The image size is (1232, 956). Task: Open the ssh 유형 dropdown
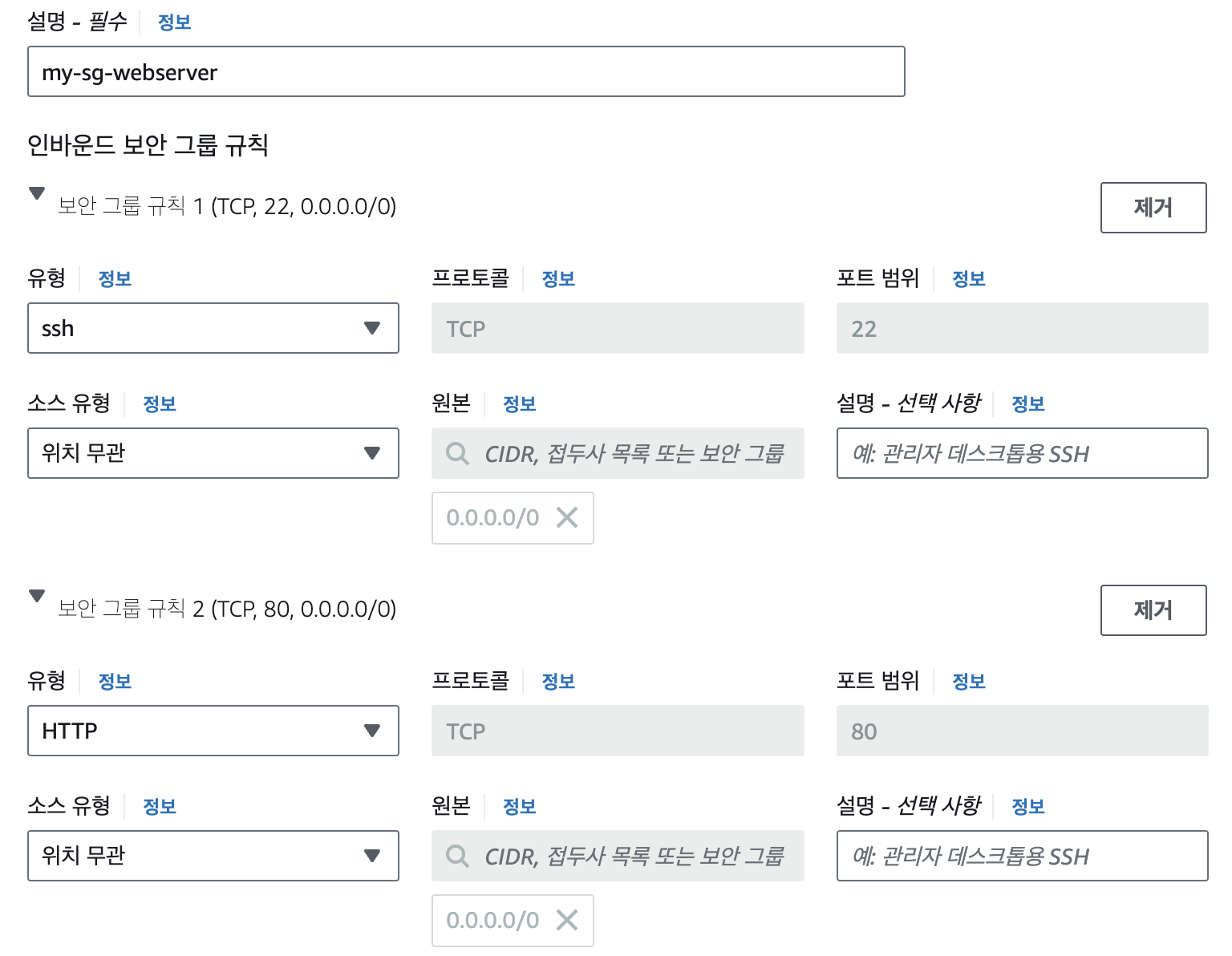point(213,328)
